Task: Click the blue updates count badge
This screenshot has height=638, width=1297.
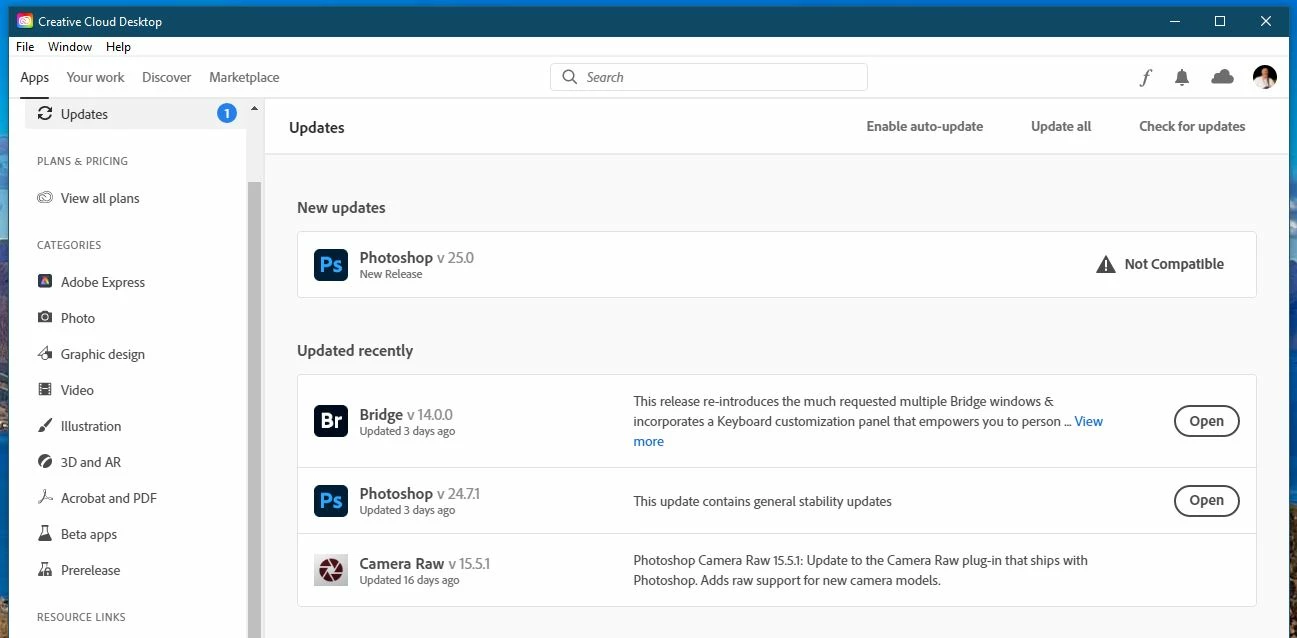Action: point(227,114)
